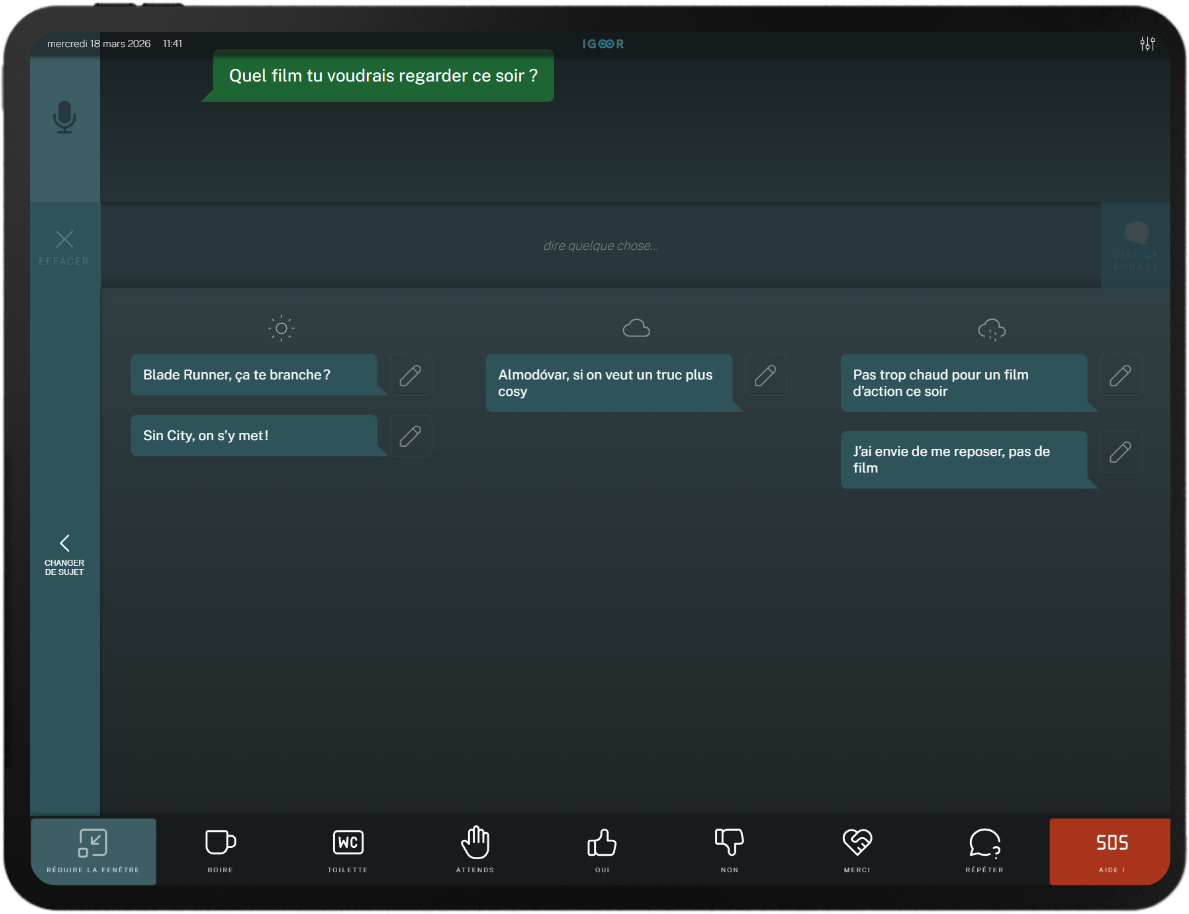Screen dimensions: 1189x914
Task: Edit the 'J'ai envie de me reposer' reply
Action: click(x=1121, y=452)
